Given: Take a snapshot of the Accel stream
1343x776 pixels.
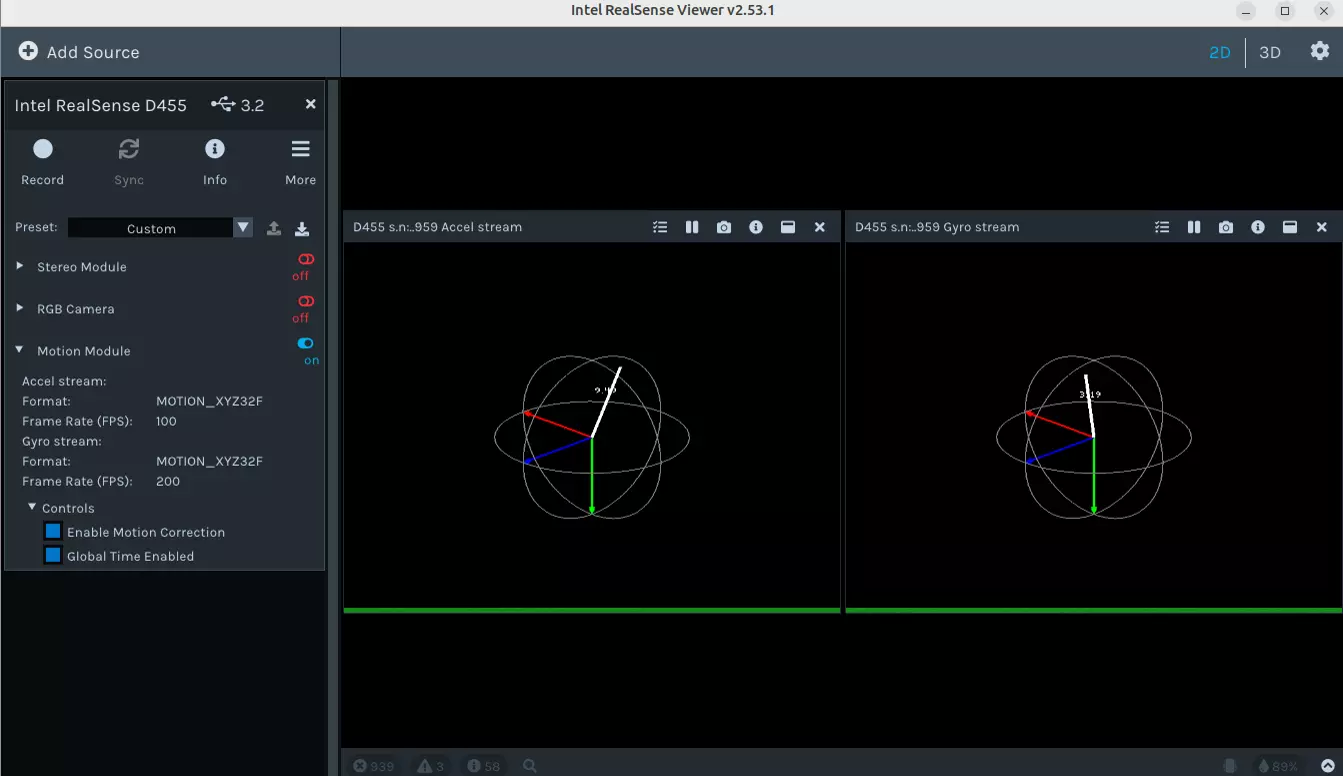Looking at the screenshot, I should point(724,227).
